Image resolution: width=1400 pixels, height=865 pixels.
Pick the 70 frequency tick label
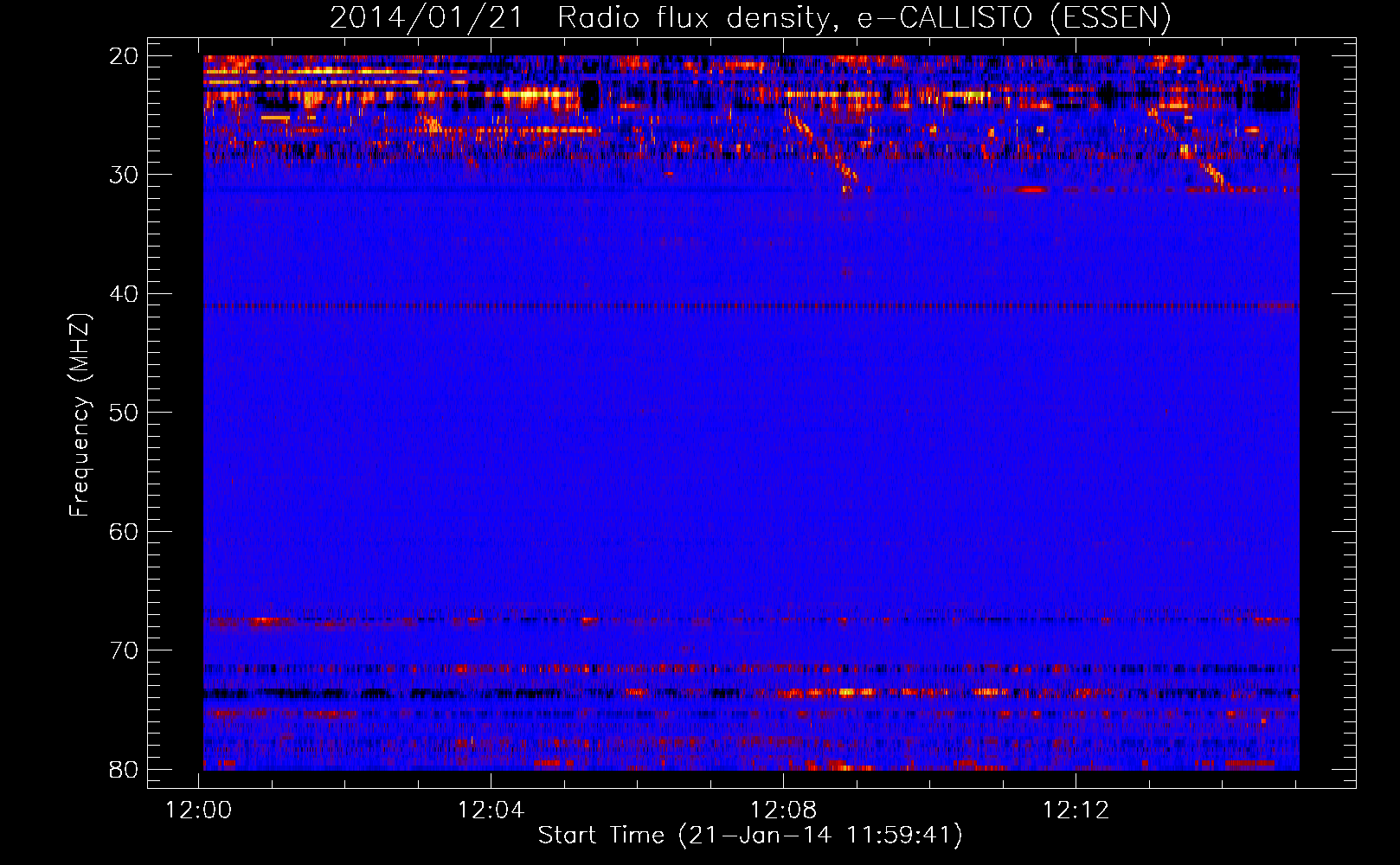[x=125, y=650]
